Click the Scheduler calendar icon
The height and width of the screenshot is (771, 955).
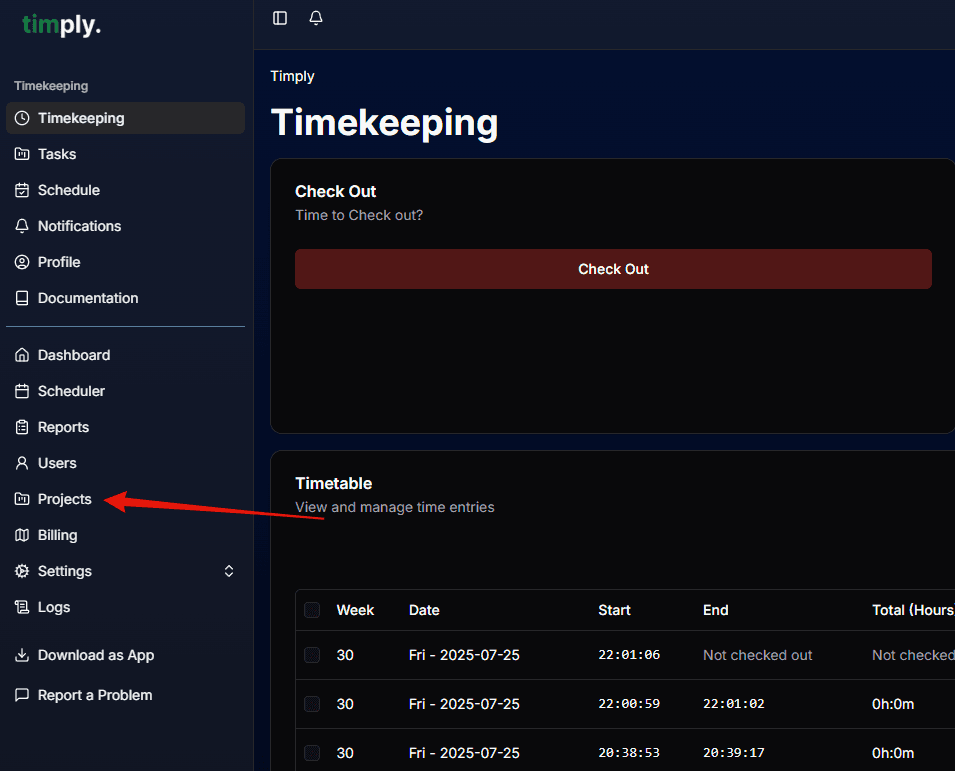pos(22,391)
